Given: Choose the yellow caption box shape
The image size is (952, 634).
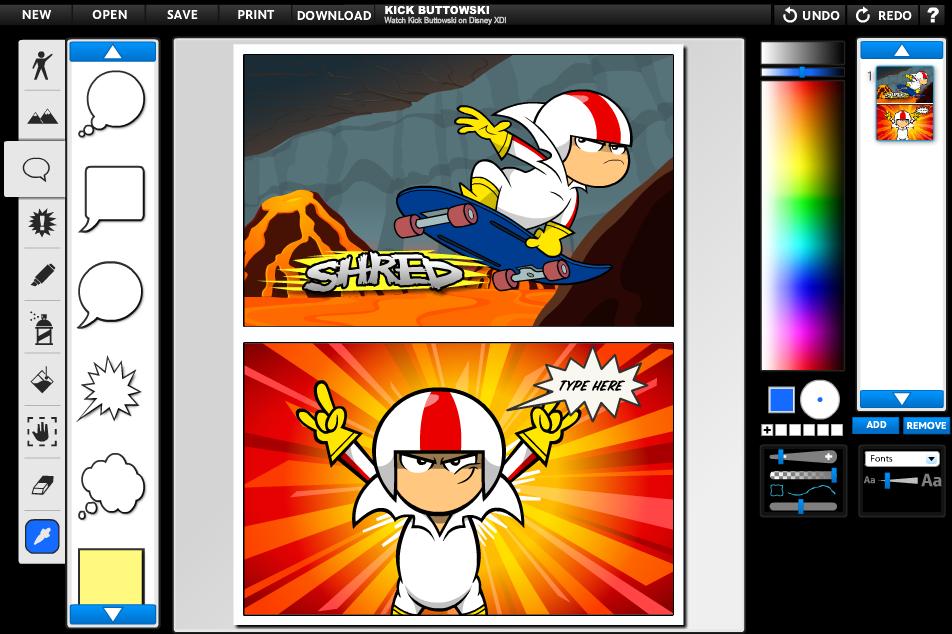Looking at the screenshot, I should tap(111, 576).
